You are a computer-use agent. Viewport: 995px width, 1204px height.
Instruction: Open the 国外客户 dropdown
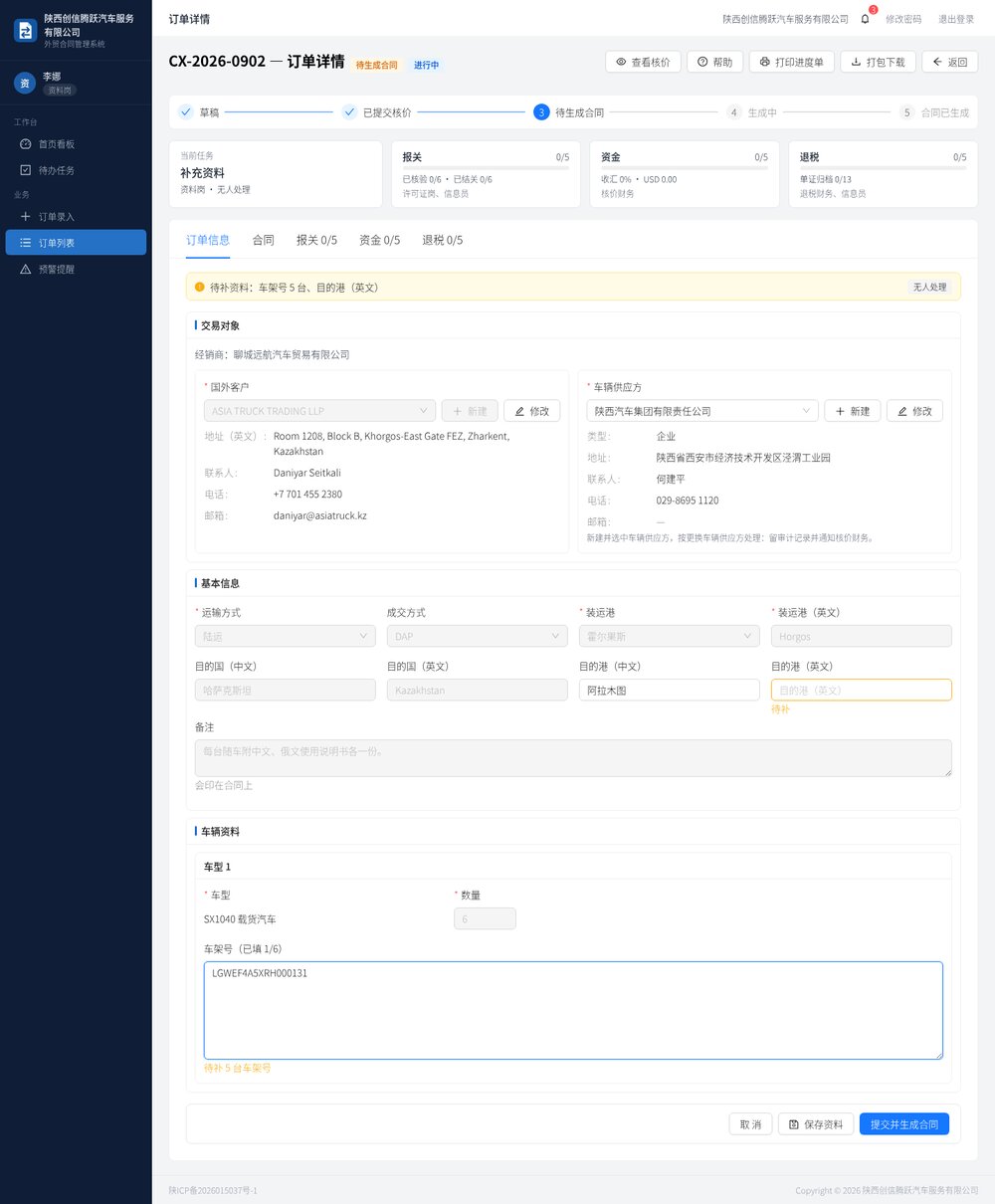[x=319, y=411]
